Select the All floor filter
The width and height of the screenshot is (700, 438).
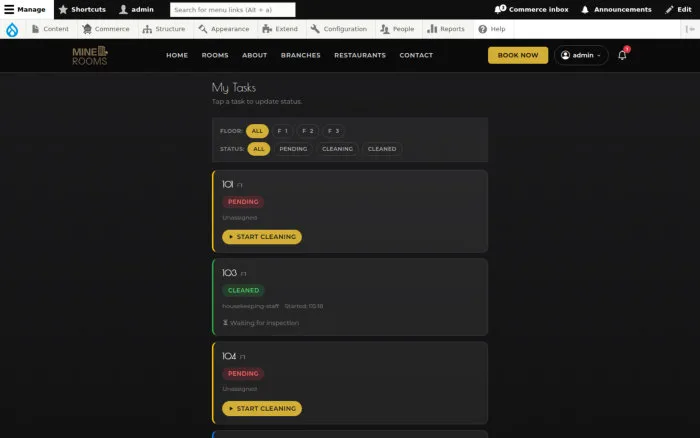(x=257, y=131)
